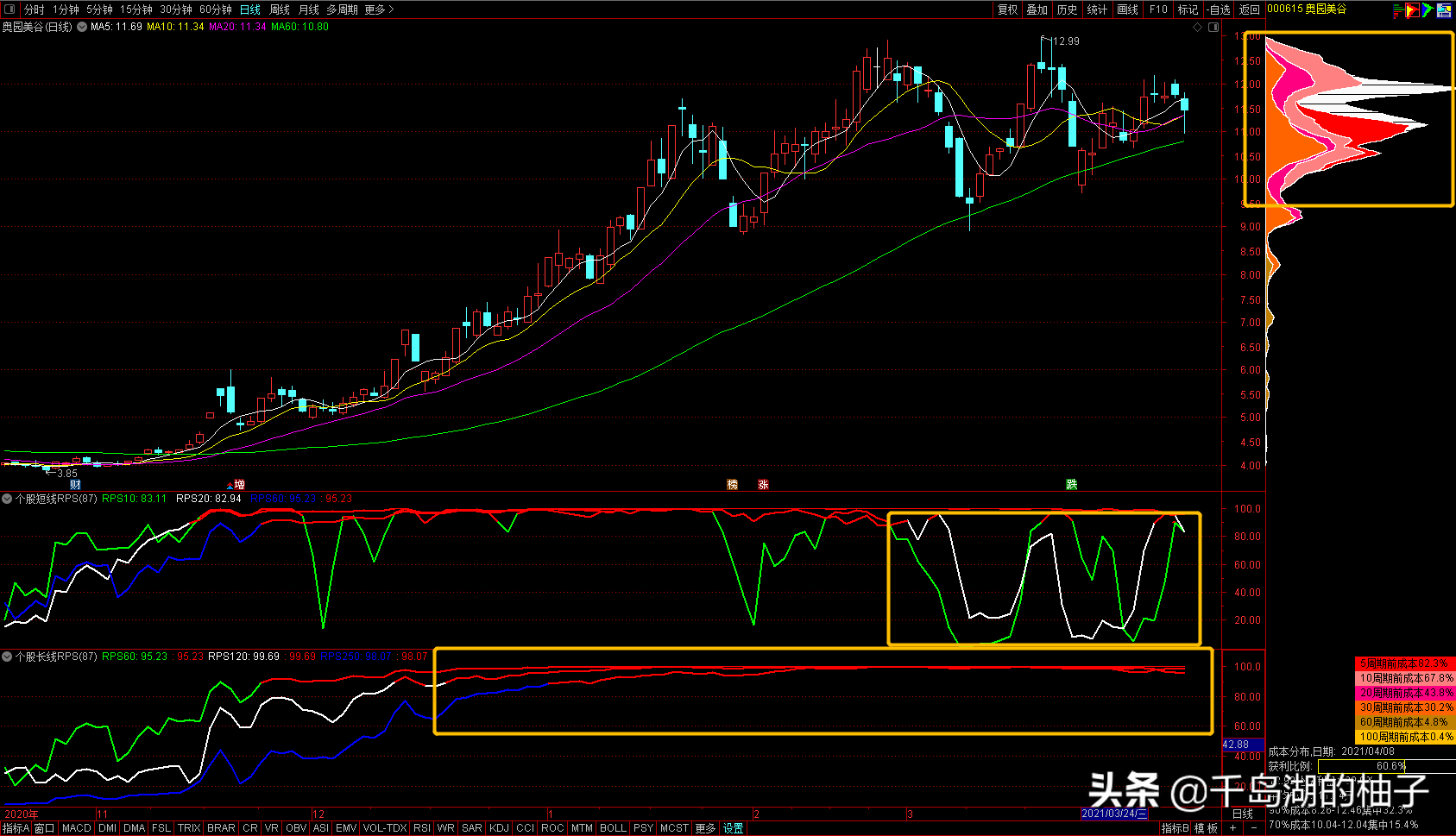Viewport: 1456px width, 836px height.
Task: Open the leftmost cost distribution bars icon
Action: pos(1397,10)
